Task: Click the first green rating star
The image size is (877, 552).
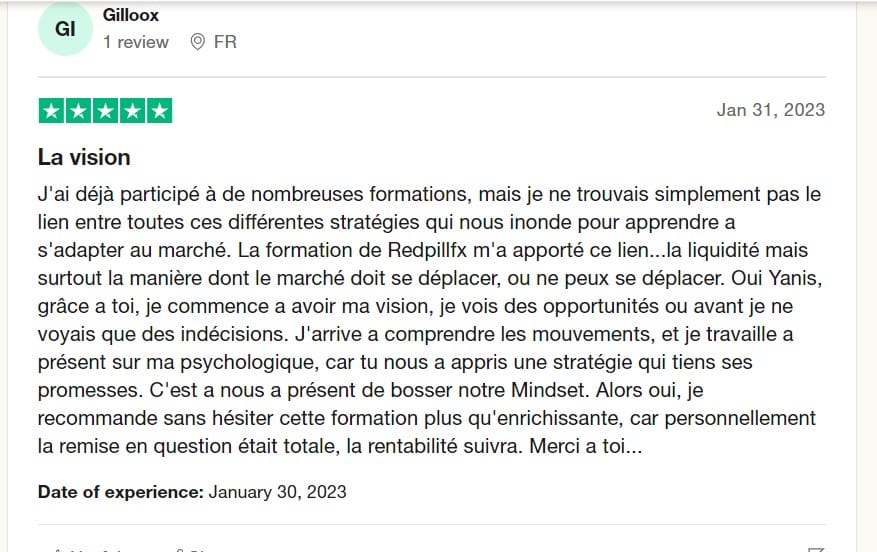Action: click(x=51, y=111)
